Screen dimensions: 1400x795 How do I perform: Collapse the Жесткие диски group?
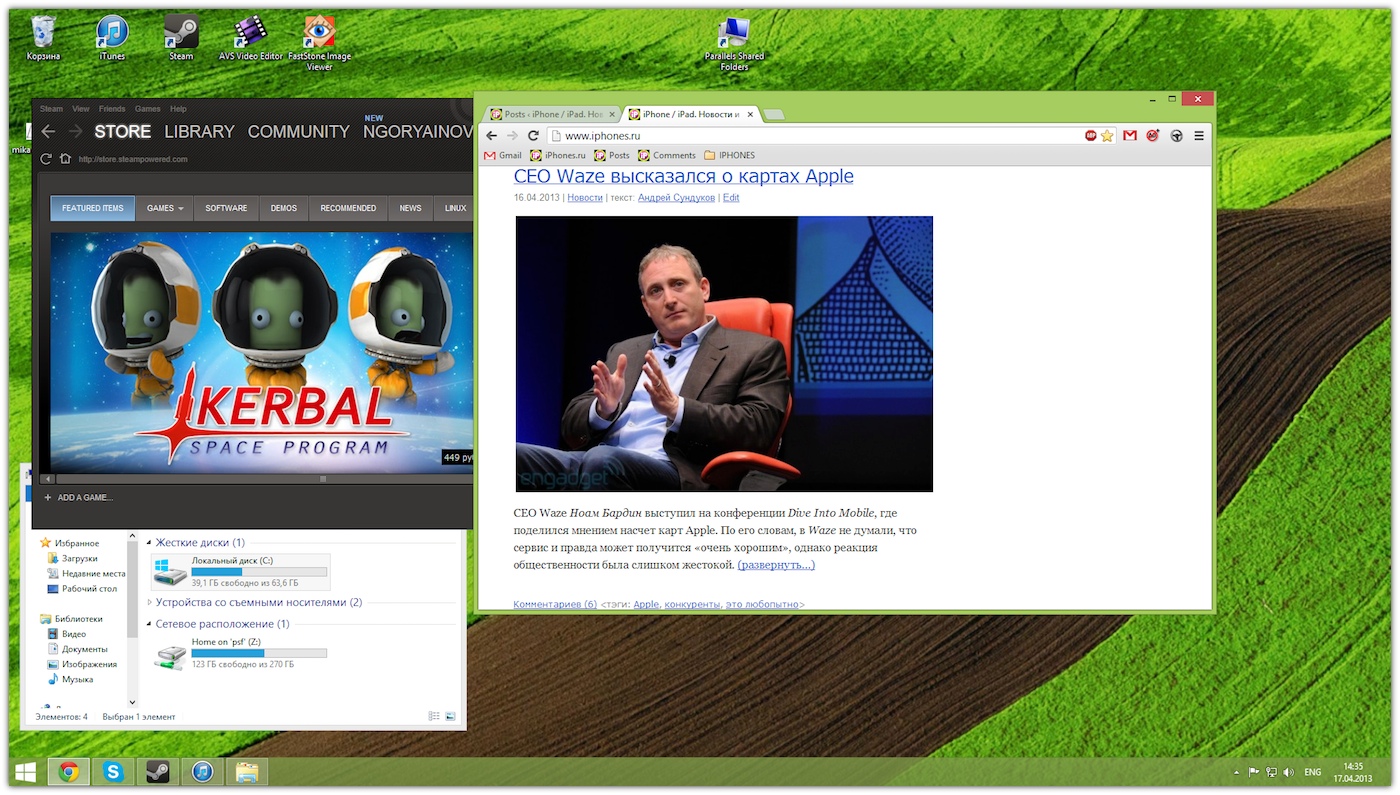click(x=150, y=543)
